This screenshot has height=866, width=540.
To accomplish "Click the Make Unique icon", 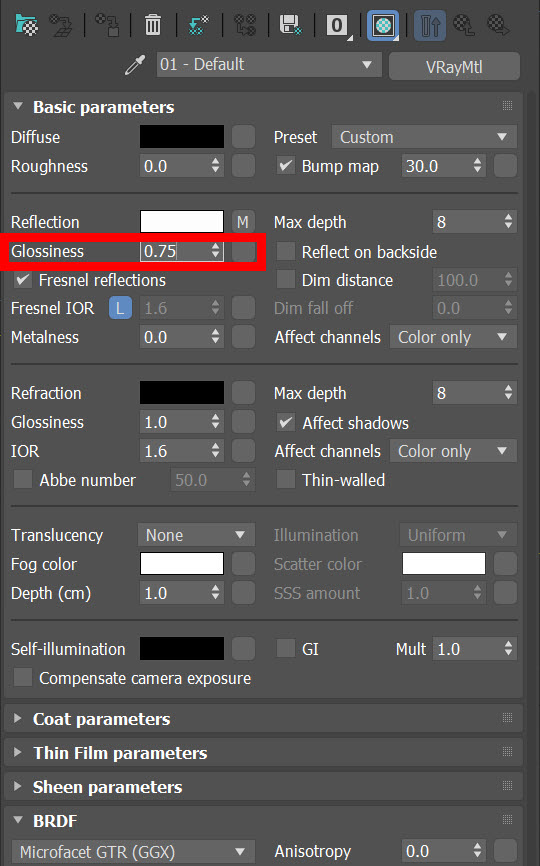I will (x=245, y=25).
